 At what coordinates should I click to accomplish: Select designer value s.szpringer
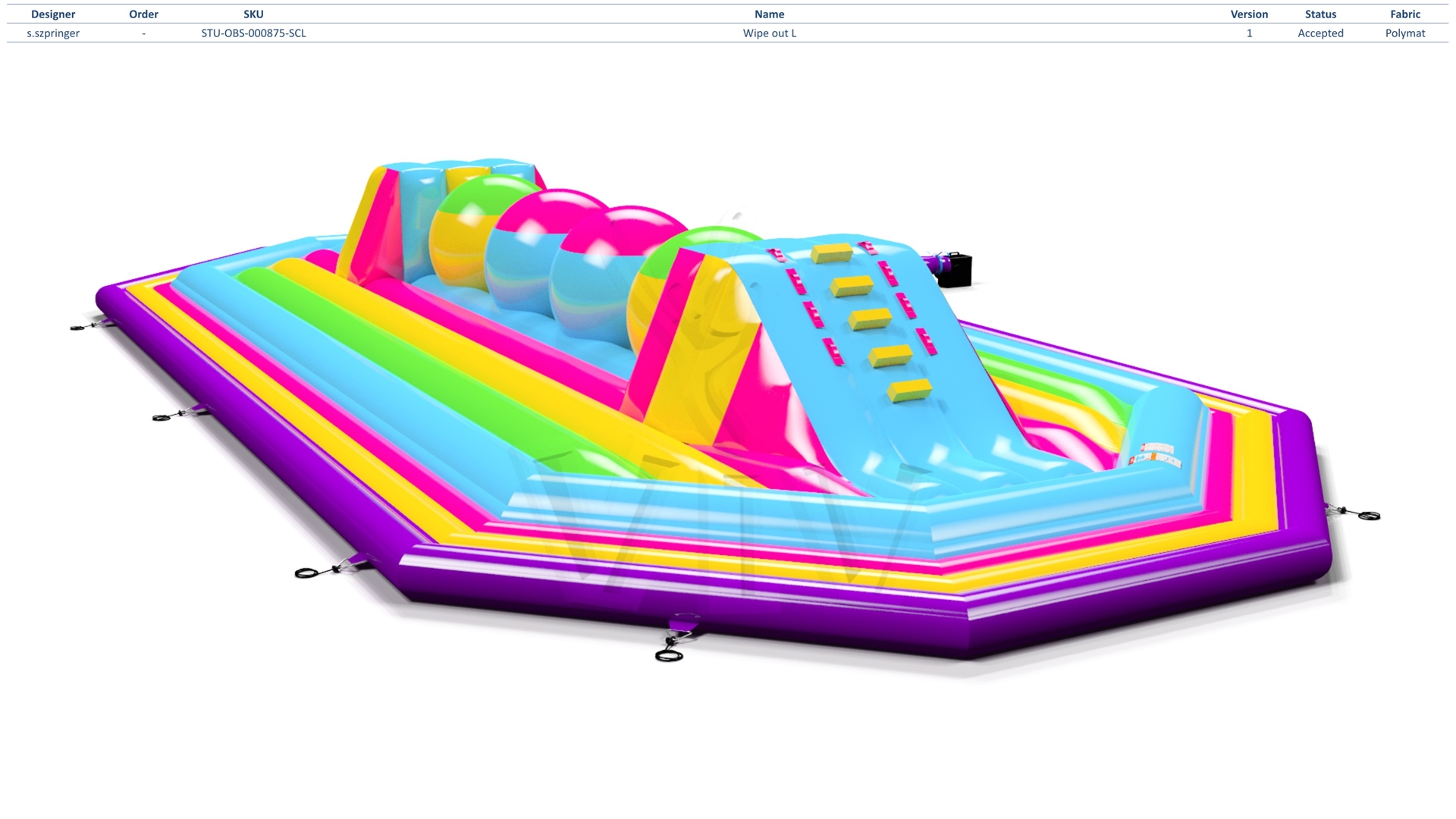[53, 33]
